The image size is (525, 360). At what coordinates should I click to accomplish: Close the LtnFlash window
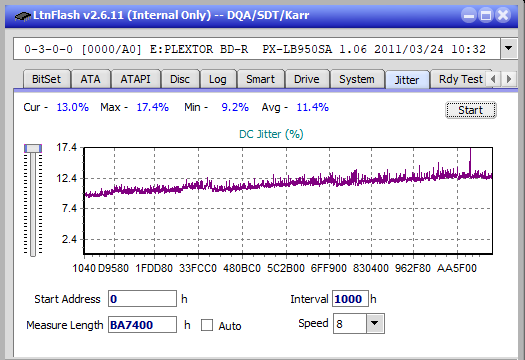click(503, 15)
